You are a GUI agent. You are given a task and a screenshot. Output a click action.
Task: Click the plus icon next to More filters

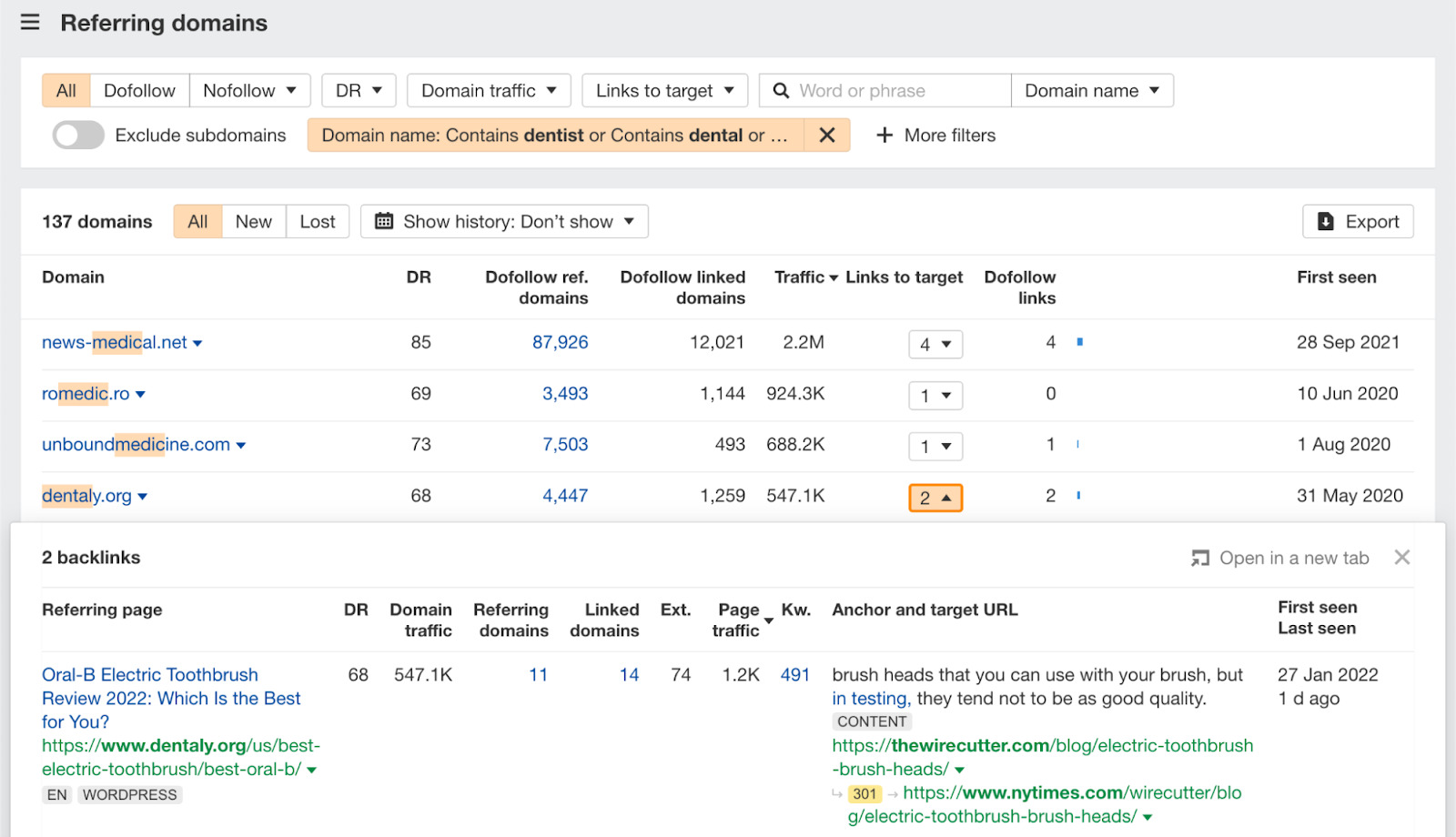[885, 135]
